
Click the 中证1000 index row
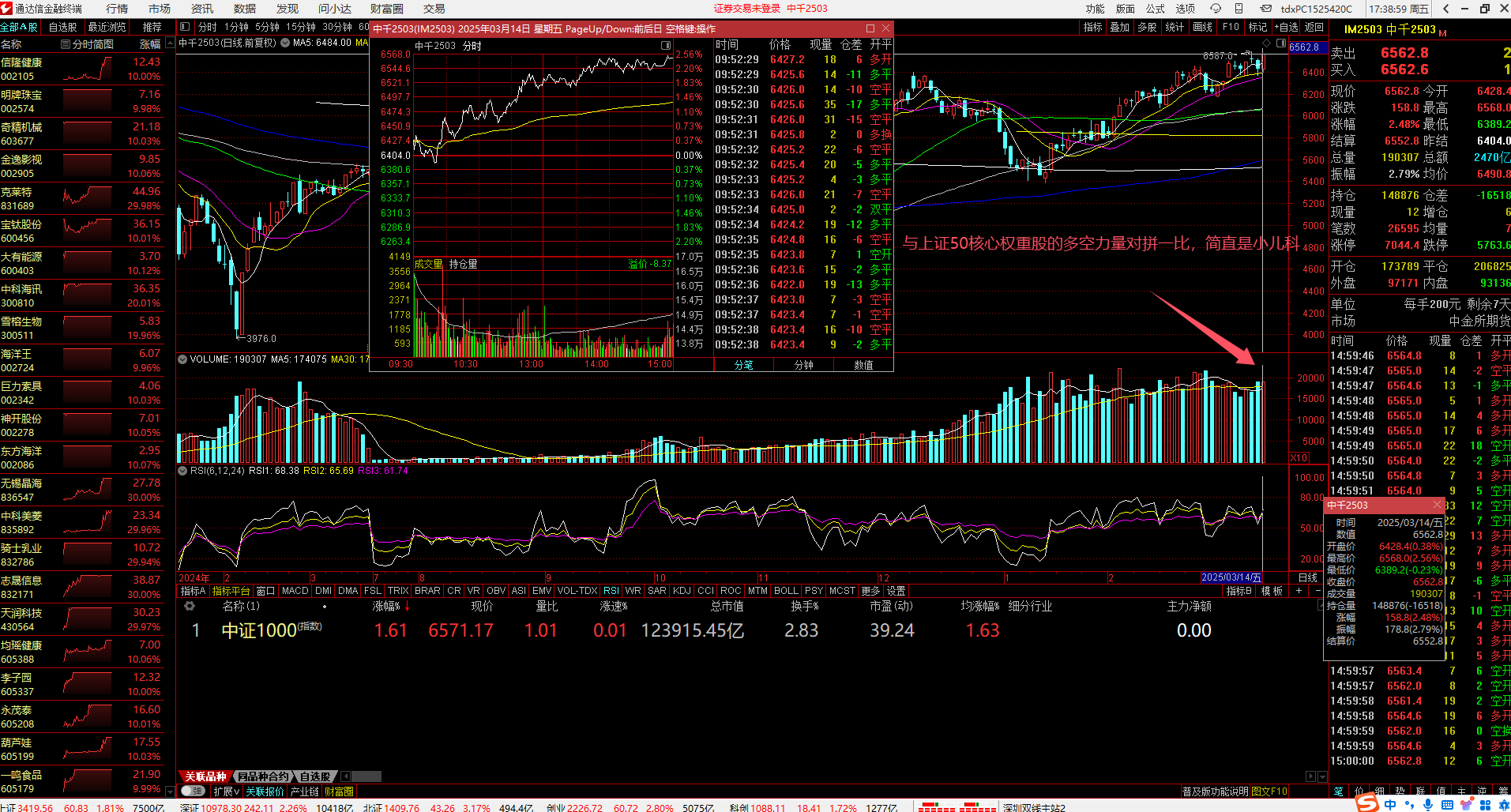pos(750,630)
